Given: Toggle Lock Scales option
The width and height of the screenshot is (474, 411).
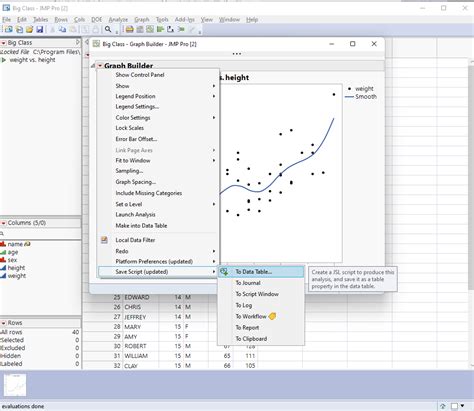Looking at the screenshot, I should [130, 128].
